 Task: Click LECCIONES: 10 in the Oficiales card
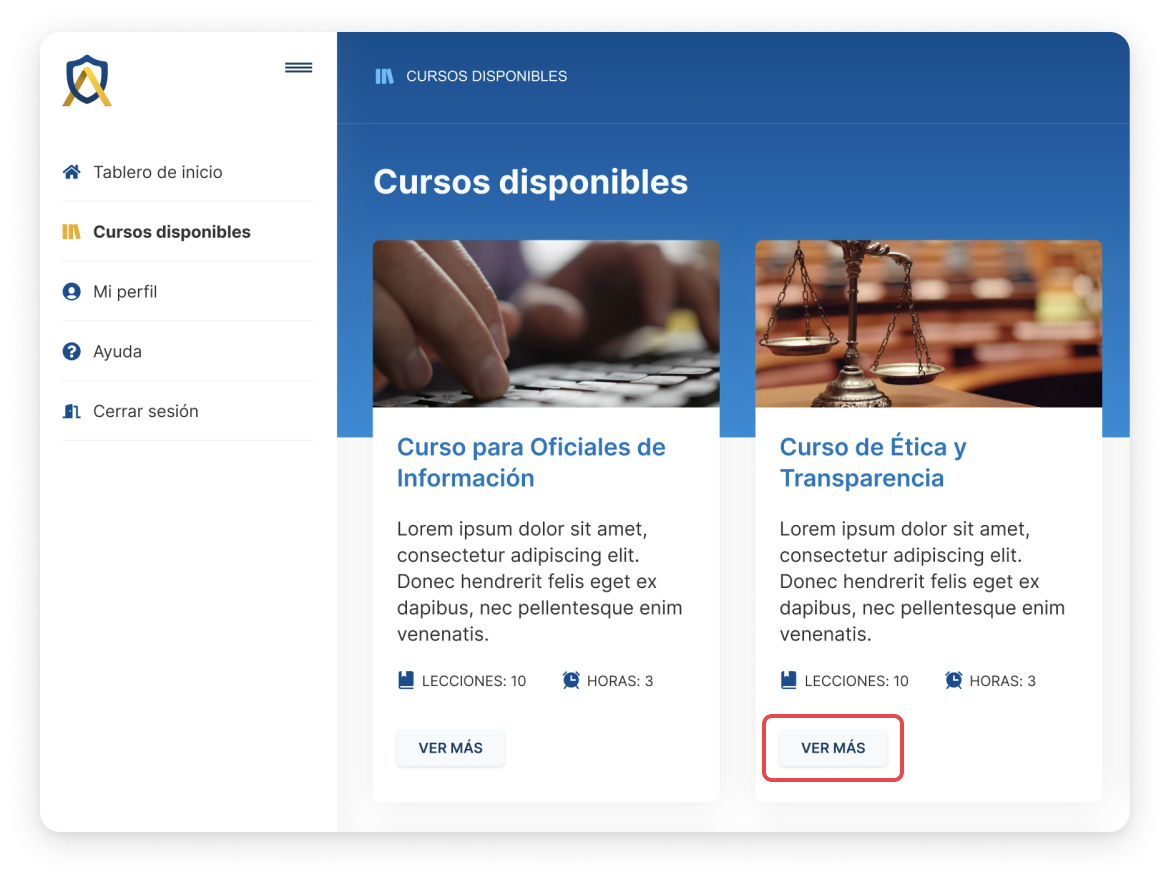pos(474,681)
